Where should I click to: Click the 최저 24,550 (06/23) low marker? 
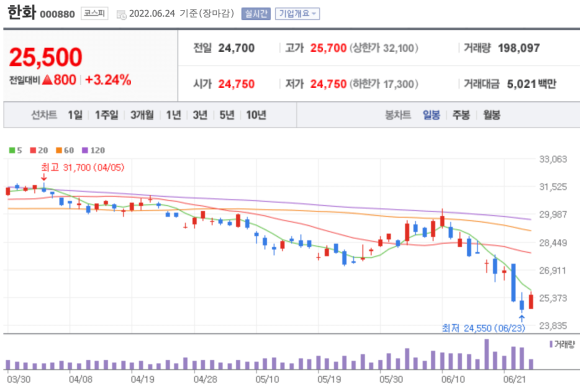pyautogui.click(x=483, y=328)
